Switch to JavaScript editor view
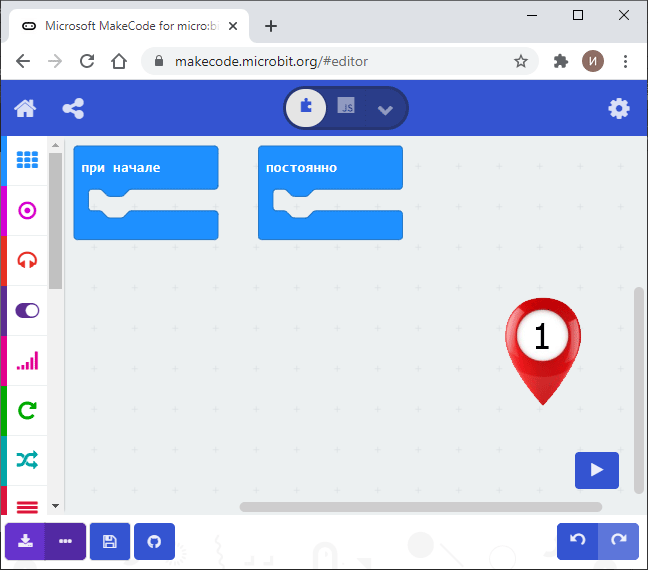The width and height of the screenshot is (648, 570). click(346, 106)
